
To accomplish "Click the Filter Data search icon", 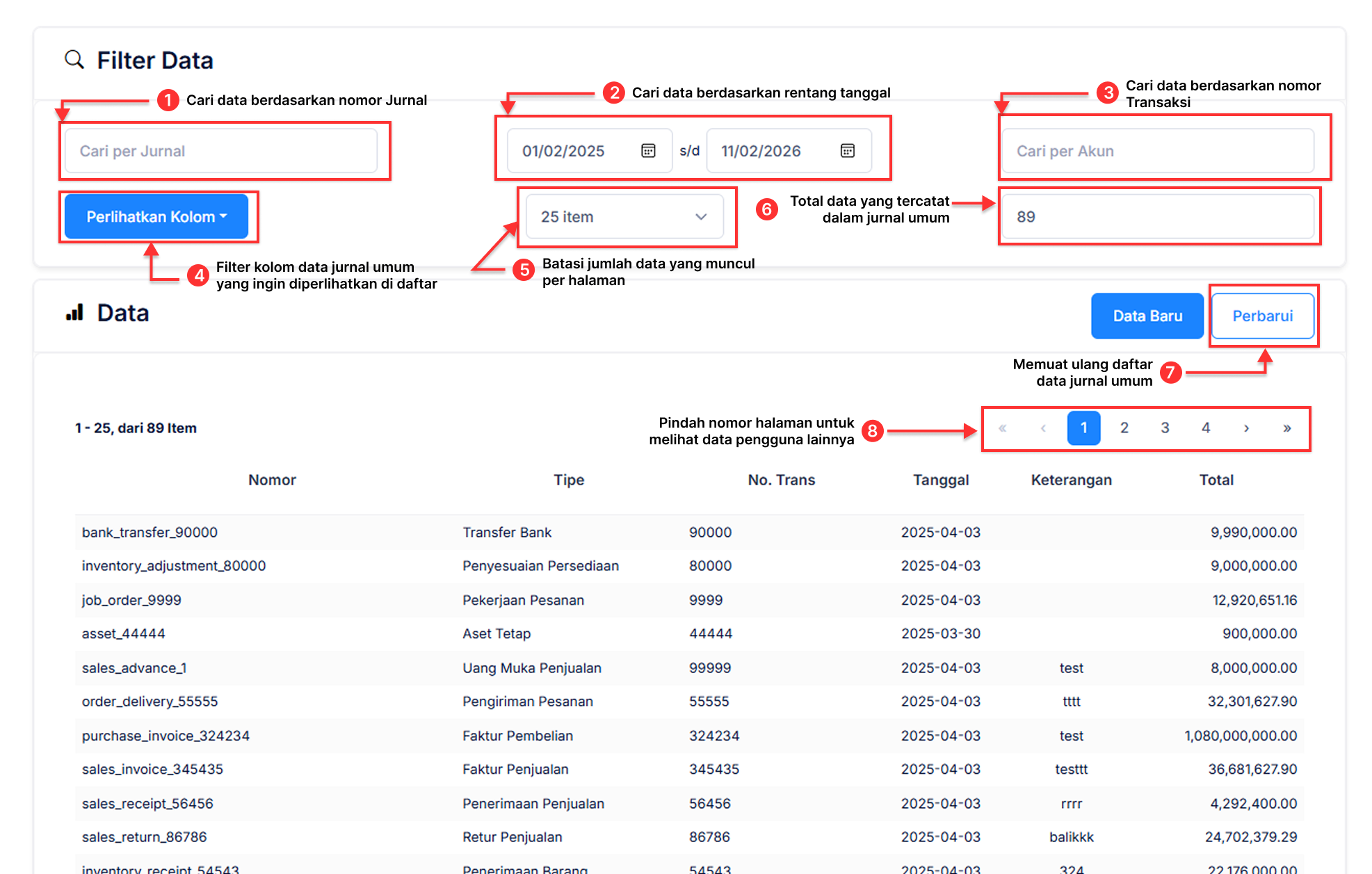I will (74, 60).
